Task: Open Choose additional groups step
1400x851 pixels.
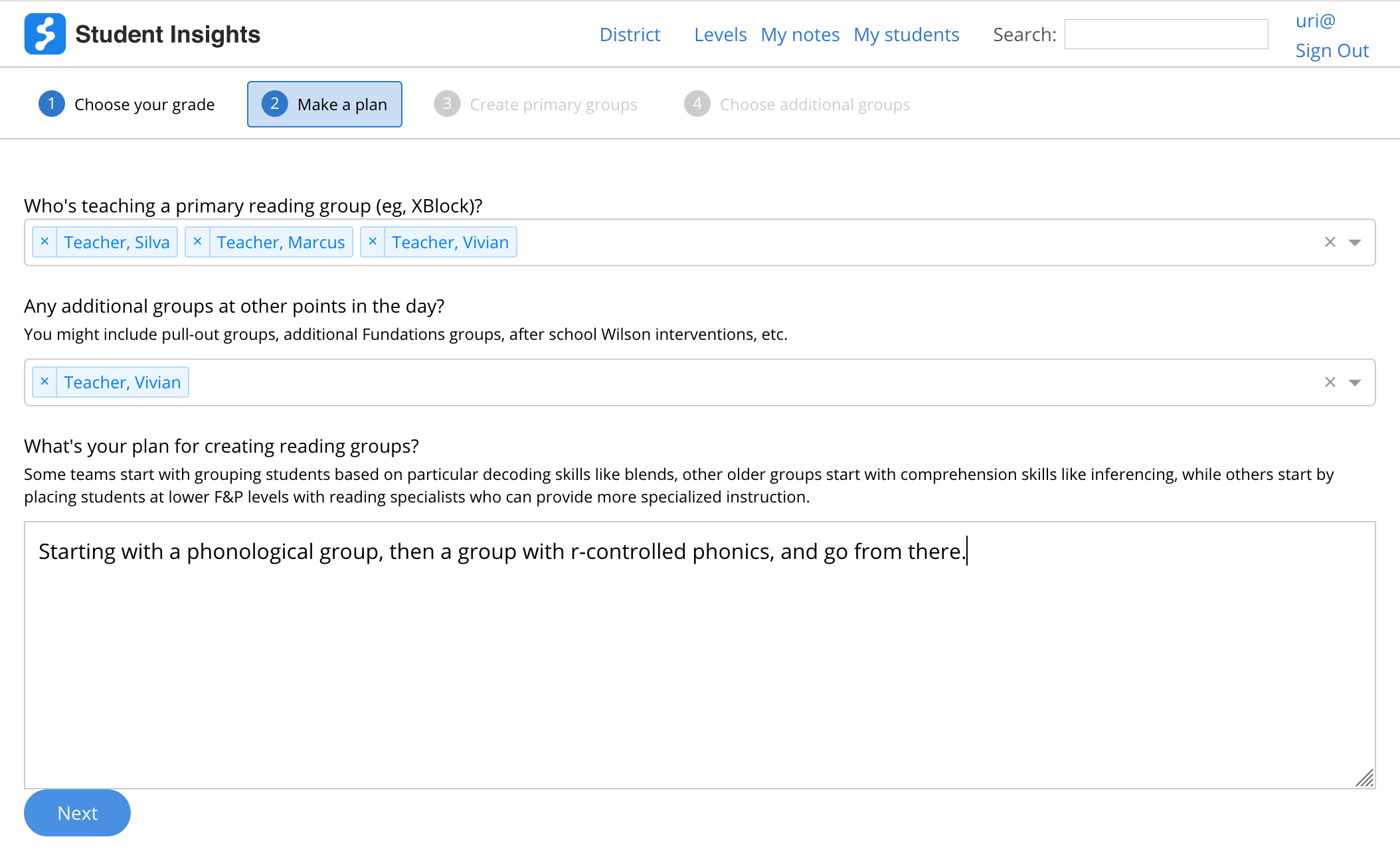Action: (x=797, y=104)
